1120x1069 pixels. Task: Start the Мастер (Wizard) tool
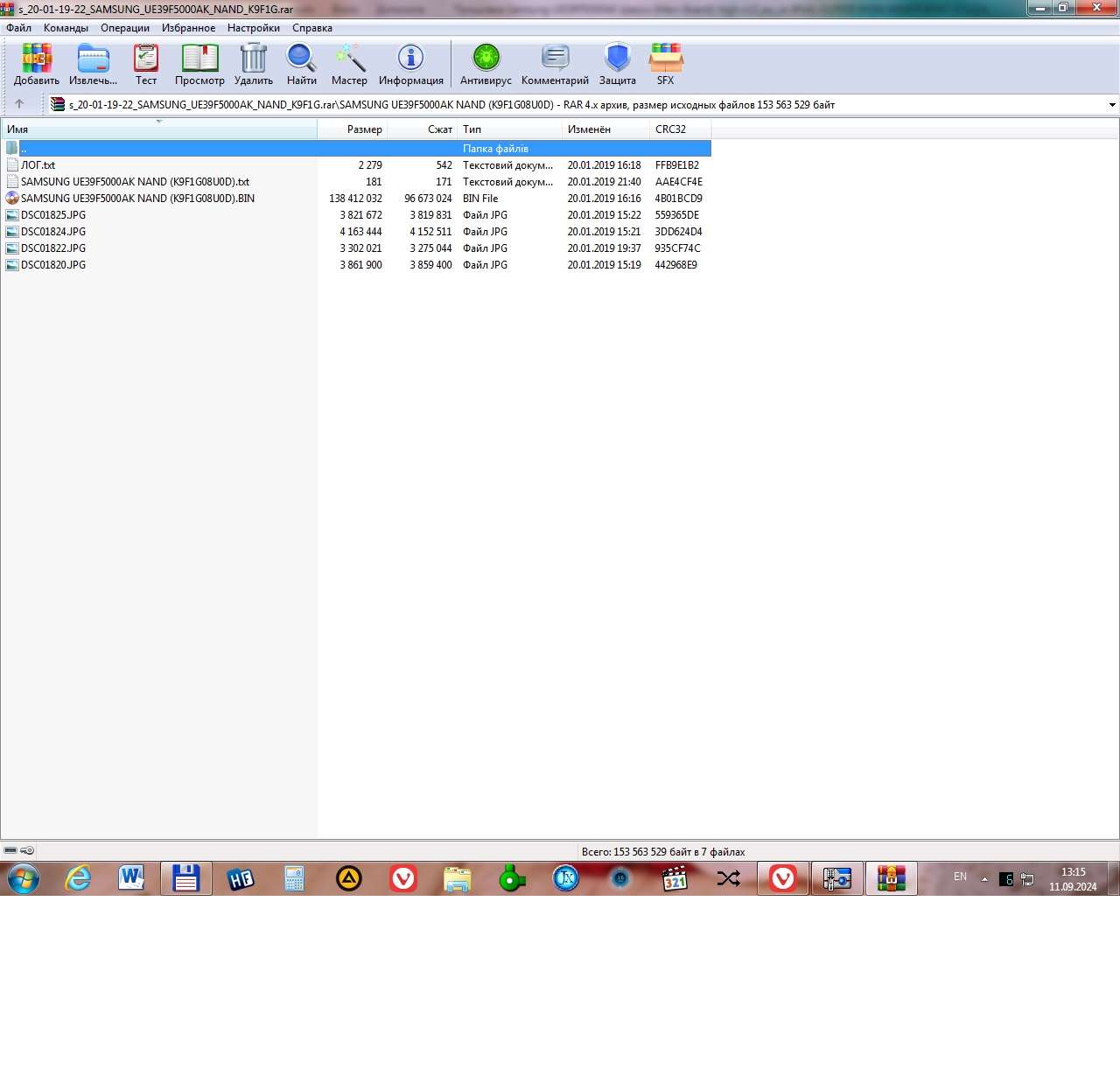click(x=349, y=65)
